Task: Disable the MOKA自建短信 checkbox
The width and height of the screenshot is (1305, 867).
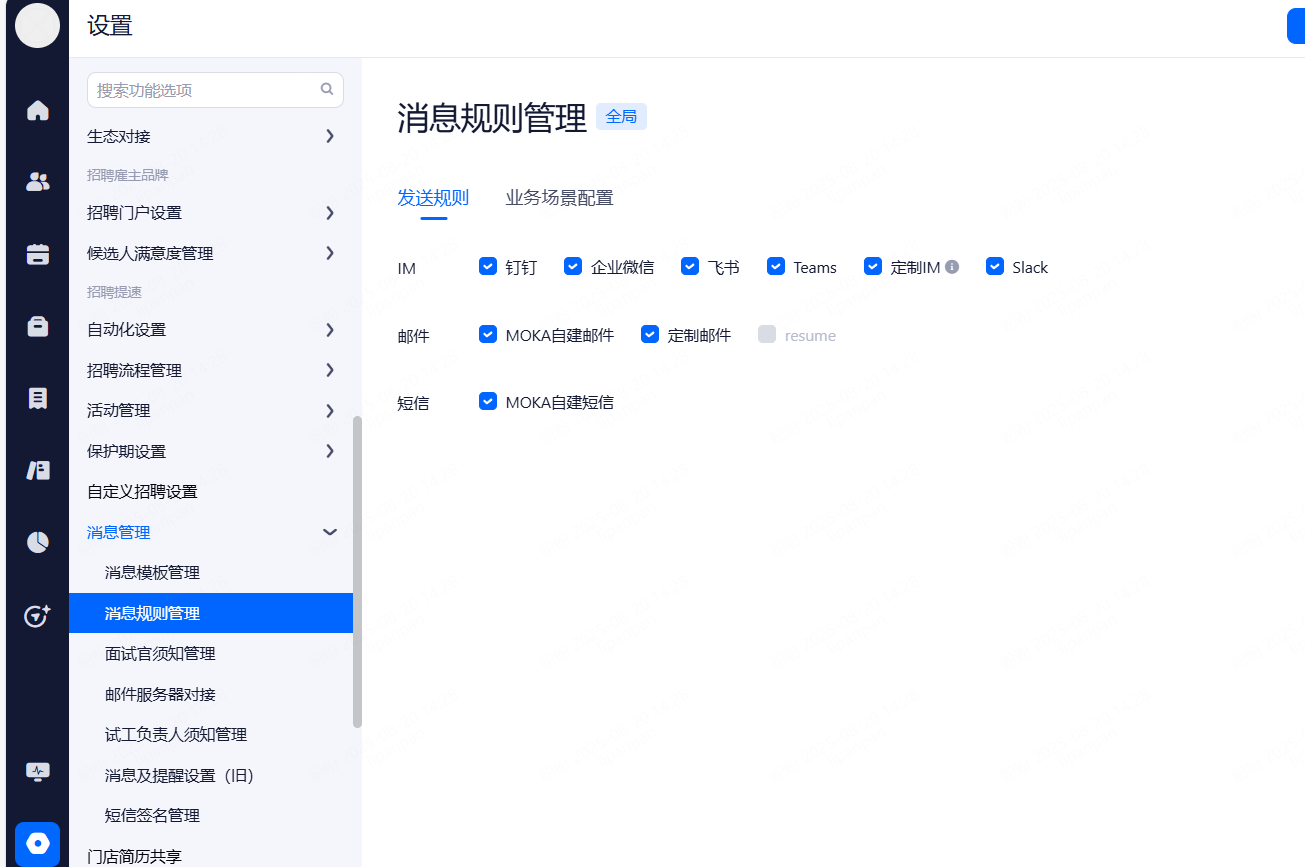Action: click(x=488, y=401)
